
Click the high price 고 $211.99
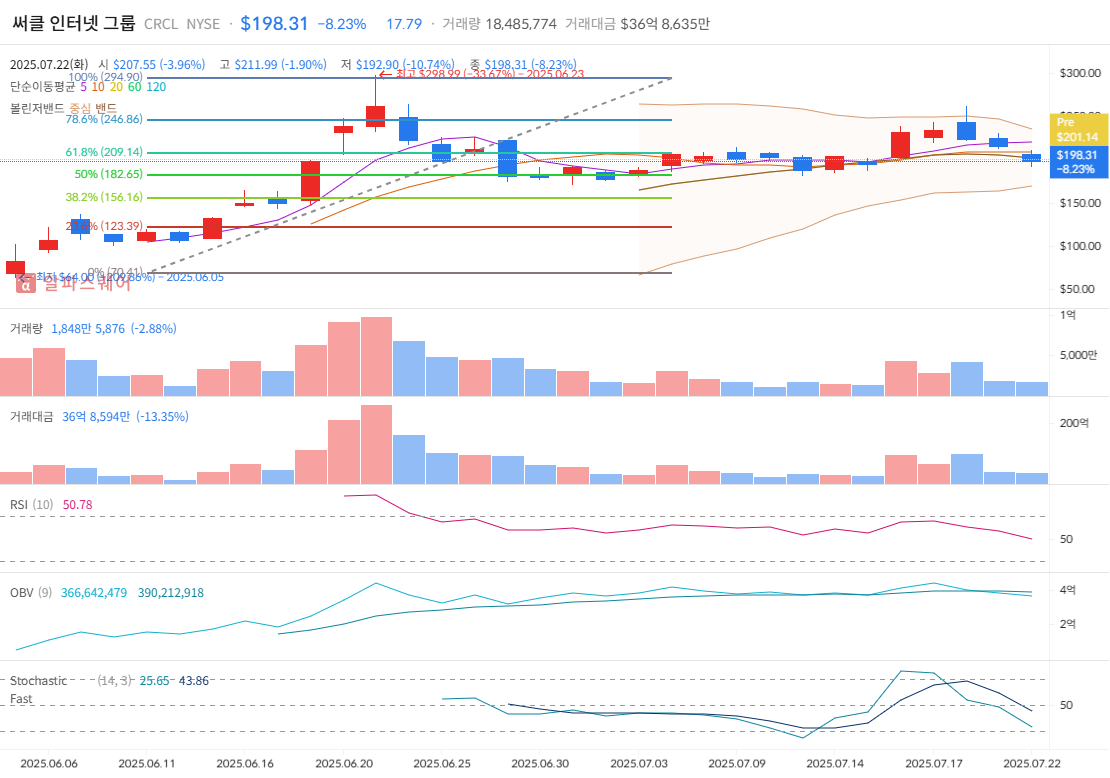(x=273, y=64)
